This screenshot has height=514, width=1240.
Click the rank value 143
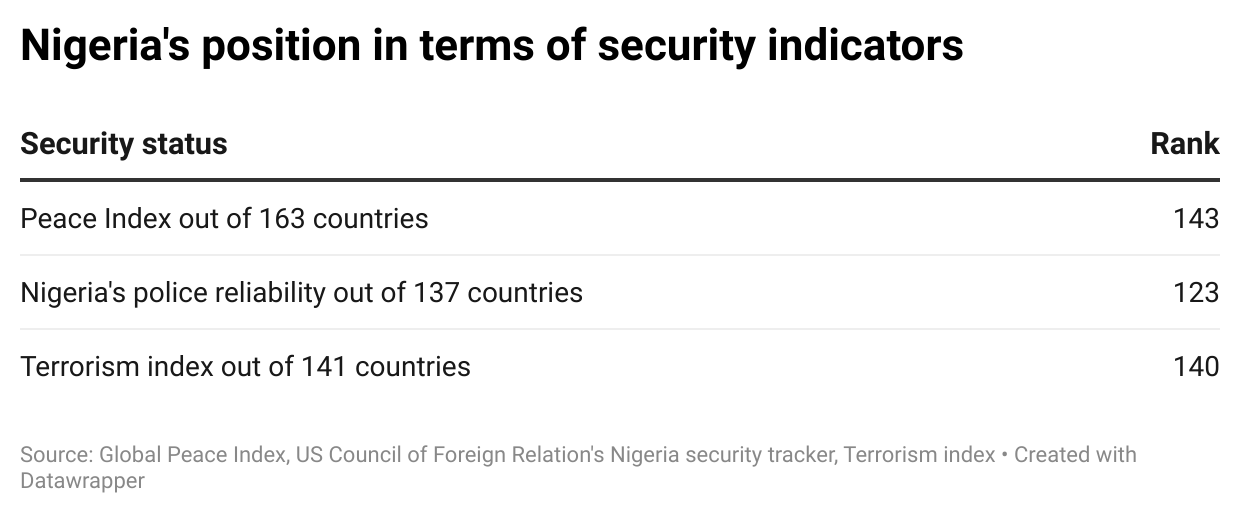[x=1196, y=218]
